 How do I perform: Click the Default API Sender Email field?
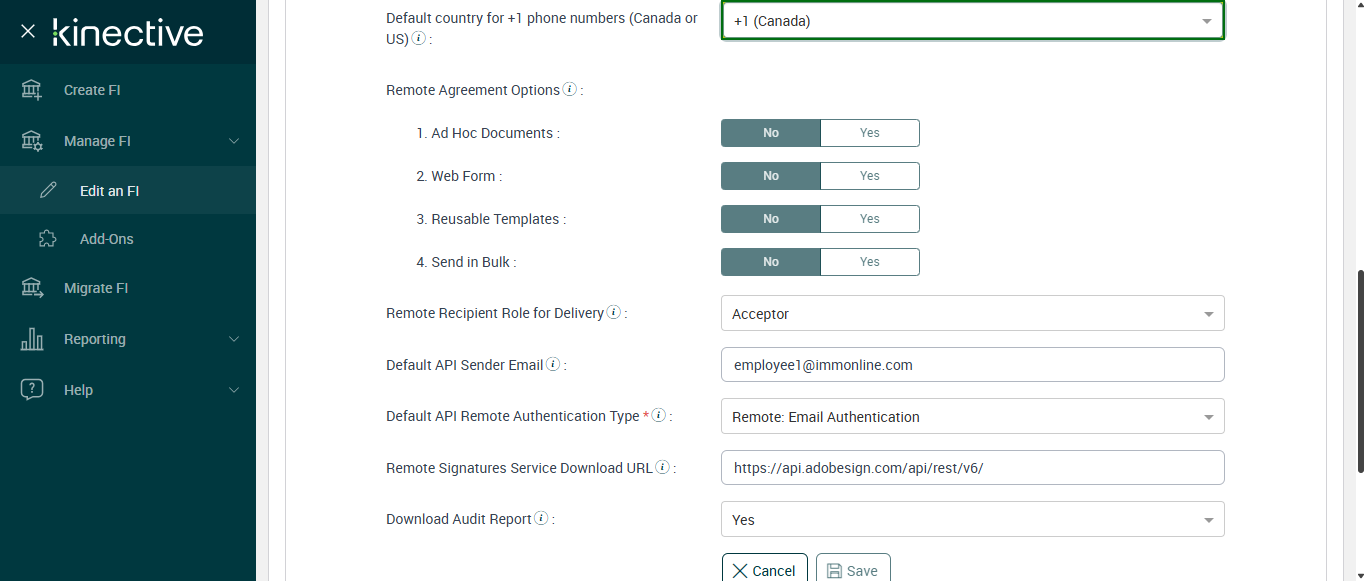tap(972, 365)
